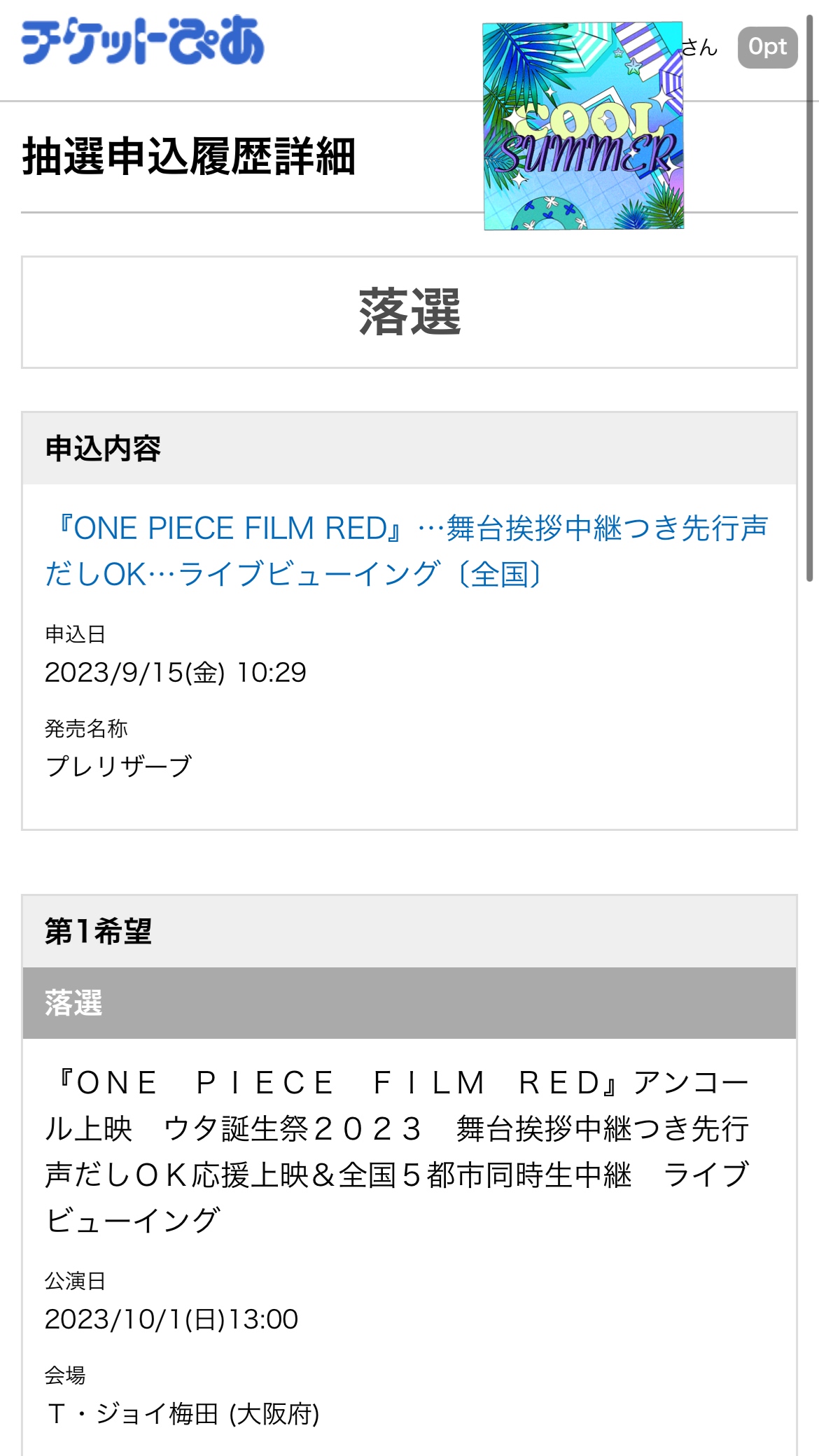This screenshot has height=1456, width=819.
Task: Click the プレリザーブ sale name text
Action: tap(118, 766)
